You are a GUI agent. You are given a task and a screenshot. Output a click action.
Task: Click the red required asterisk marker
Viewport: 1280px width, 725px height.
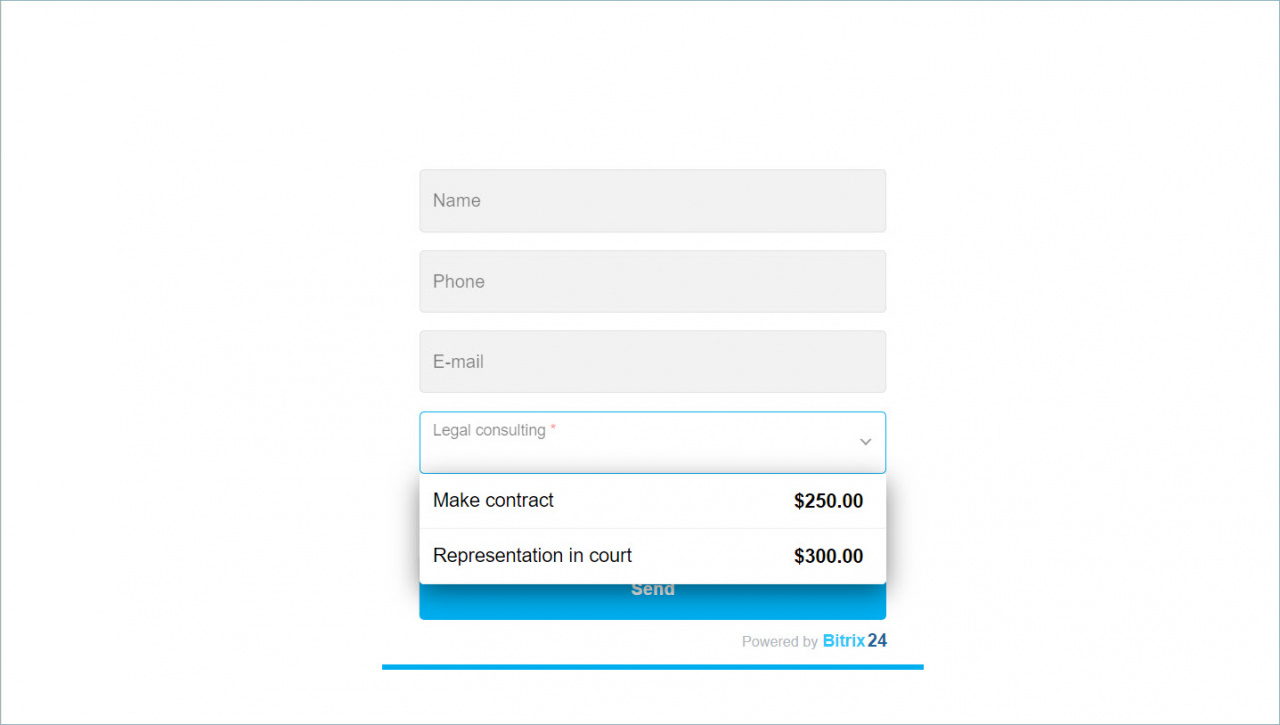click(553, 428)
